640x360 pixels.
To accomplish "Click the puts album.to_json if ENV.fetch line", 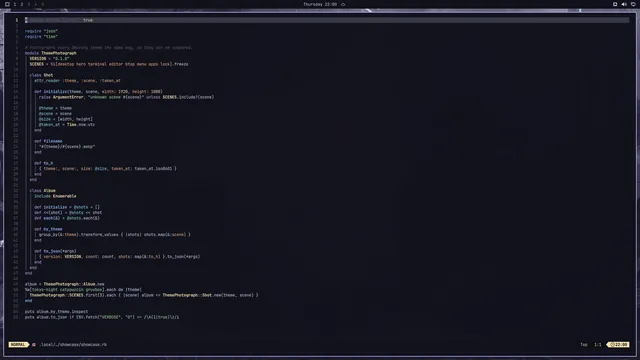I will pyautogui.click(x=102, y=317).
